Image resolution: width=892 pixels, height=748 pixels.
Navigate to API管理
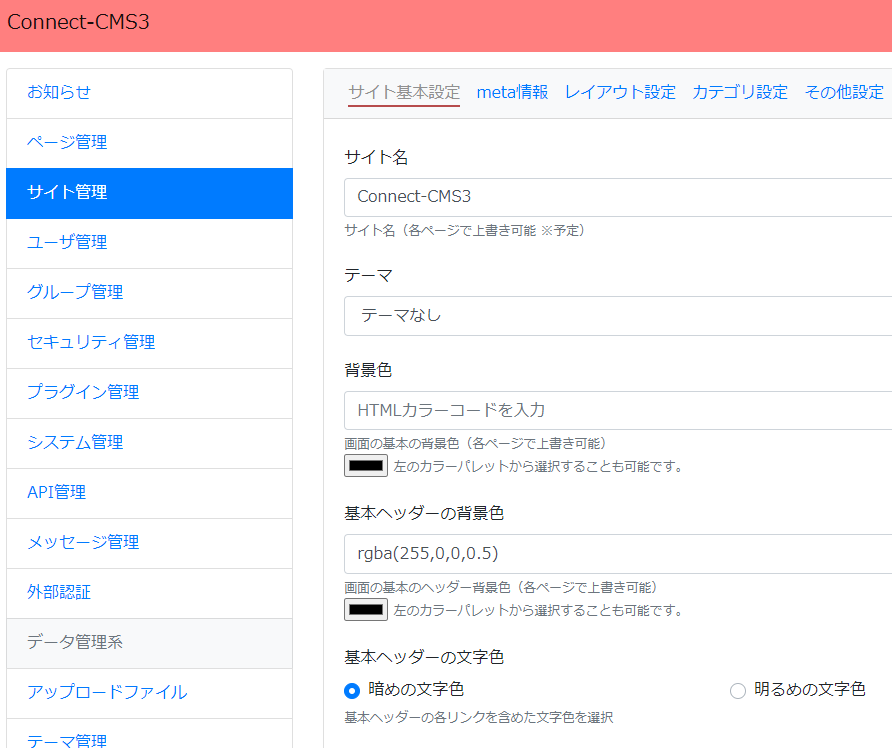tap(55, 493)
